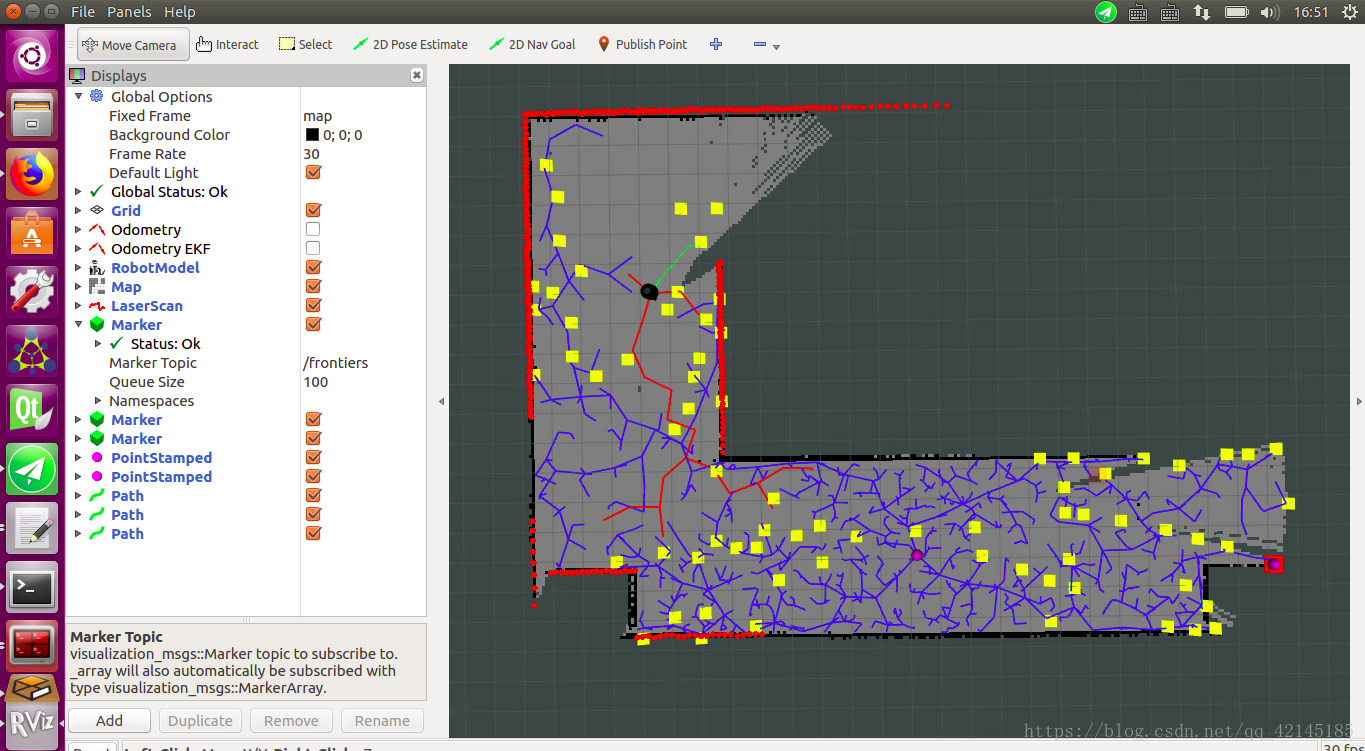Open System Settings gear-wrench launcher icon
1365x751 pixels.
[x=33, y=292]
